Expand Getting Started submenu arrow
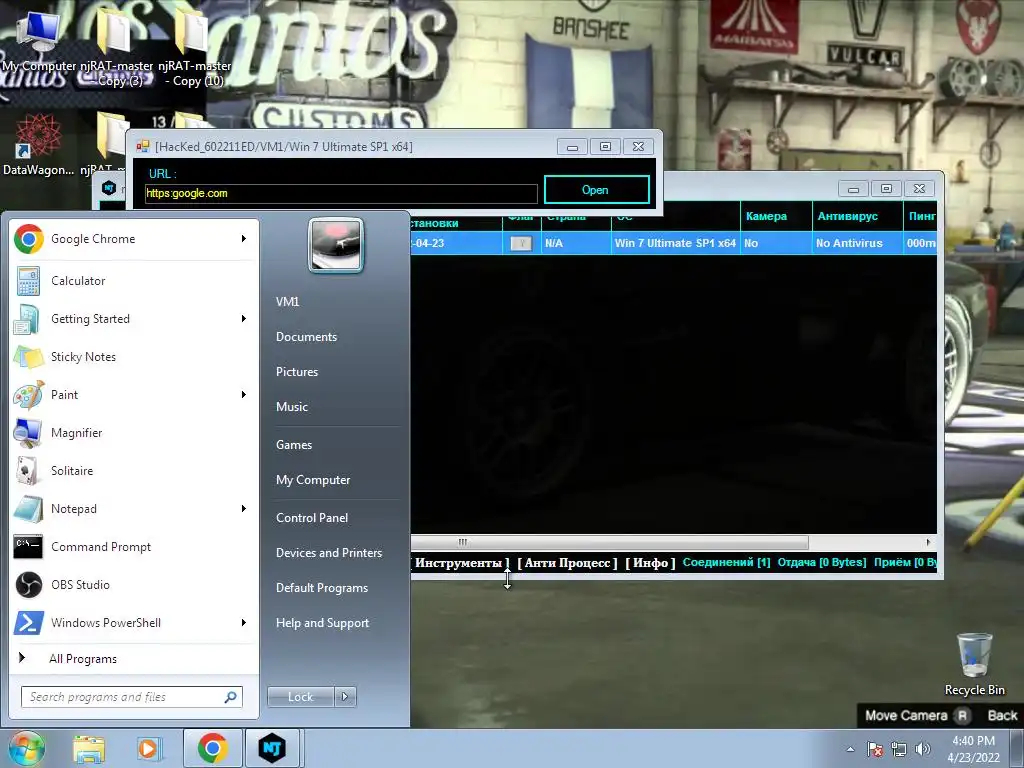1024x768 pixels. click(244, 319)
